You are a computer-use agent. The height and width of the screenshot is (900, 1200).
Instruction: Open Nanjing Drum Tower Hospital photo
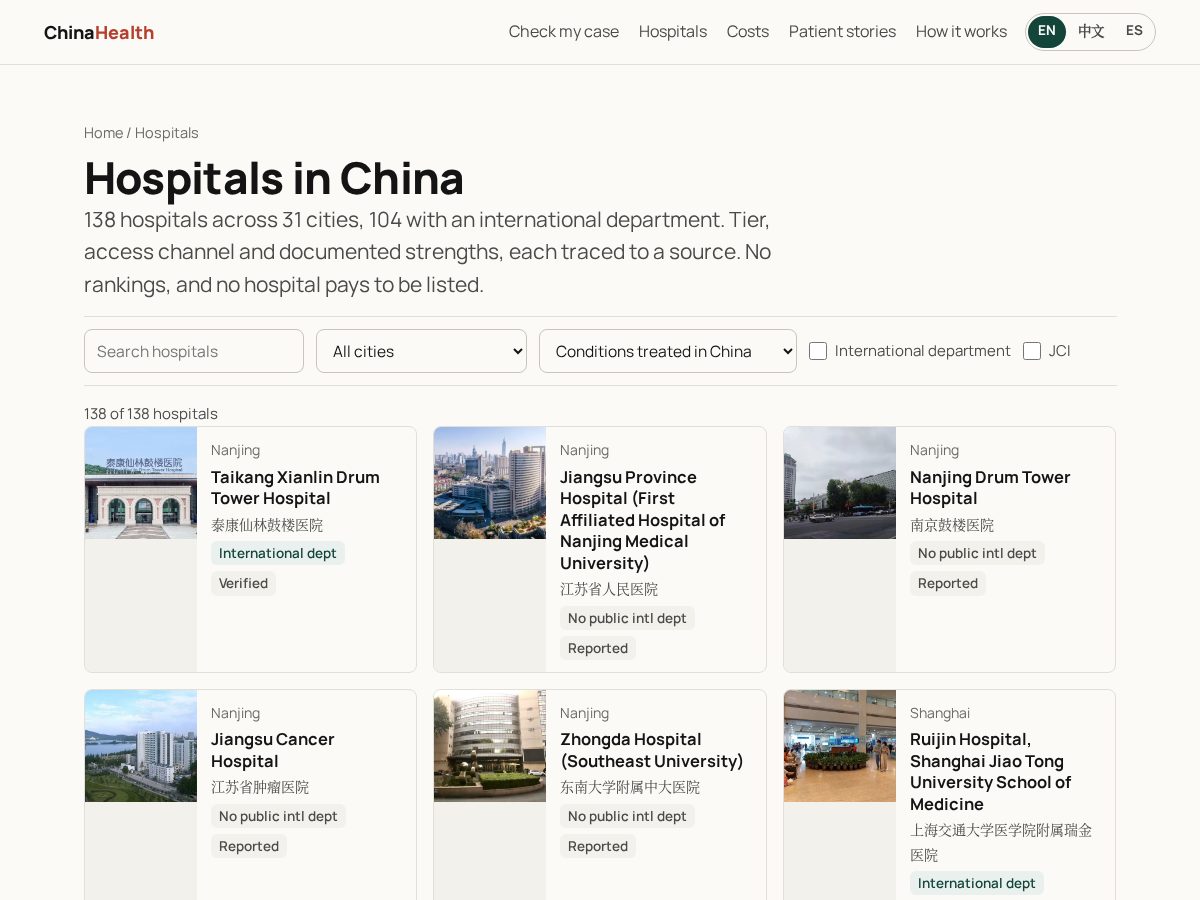point(840,483)
